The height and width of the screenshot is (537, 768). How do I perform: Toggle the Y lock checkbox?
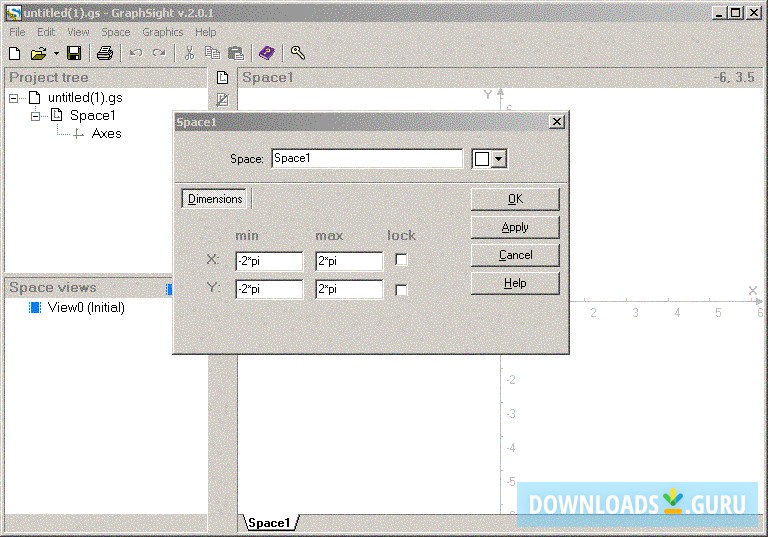click(x=401, y=290)
